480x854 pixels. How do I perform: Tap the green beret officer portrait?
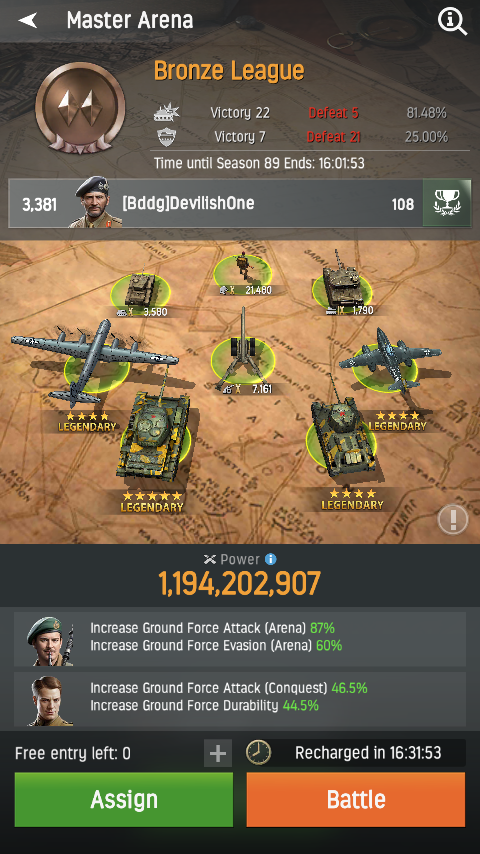click(50, 641)
